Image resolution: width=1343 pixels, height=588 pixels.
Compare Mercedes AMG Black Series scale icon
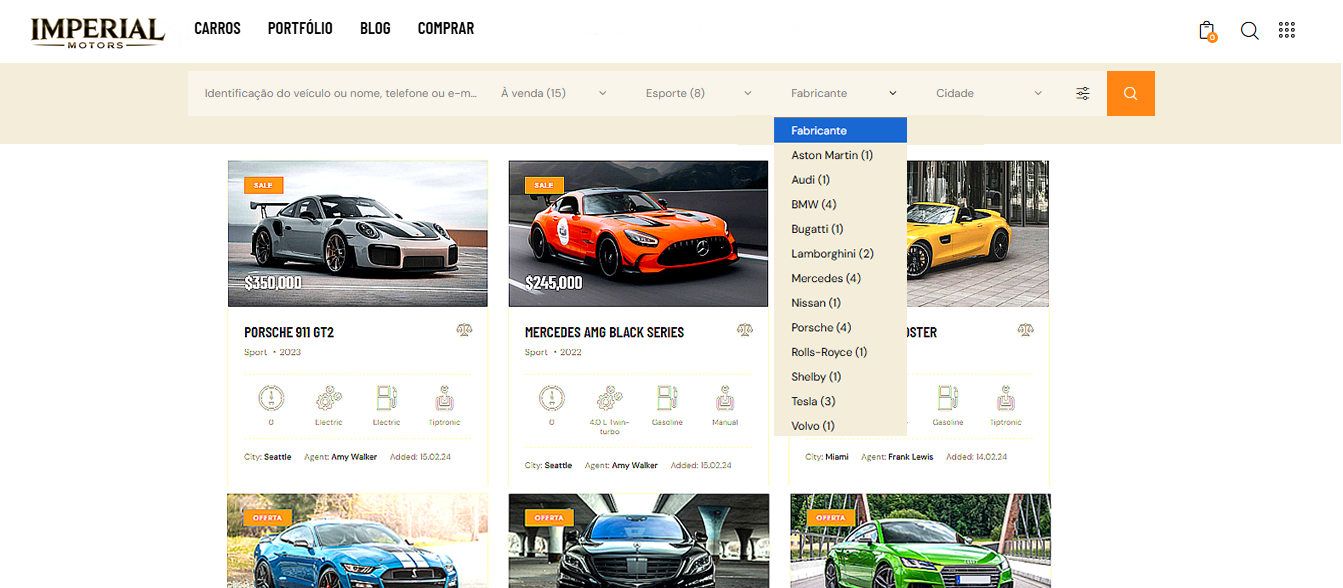point(745,330)
